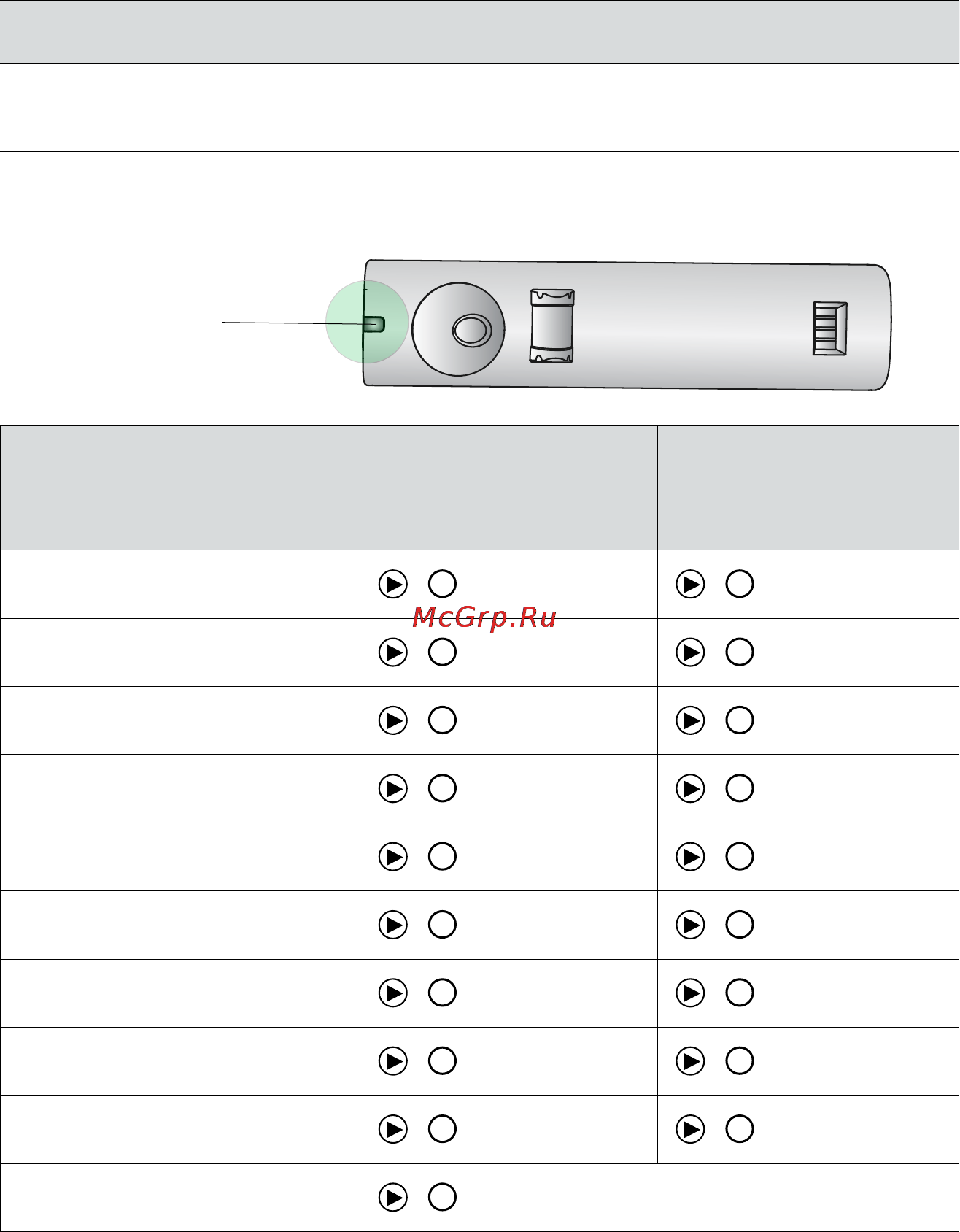Select empty circle in fifth row, right column
The height and width of the screenshot is (1232, 960).
740,857
